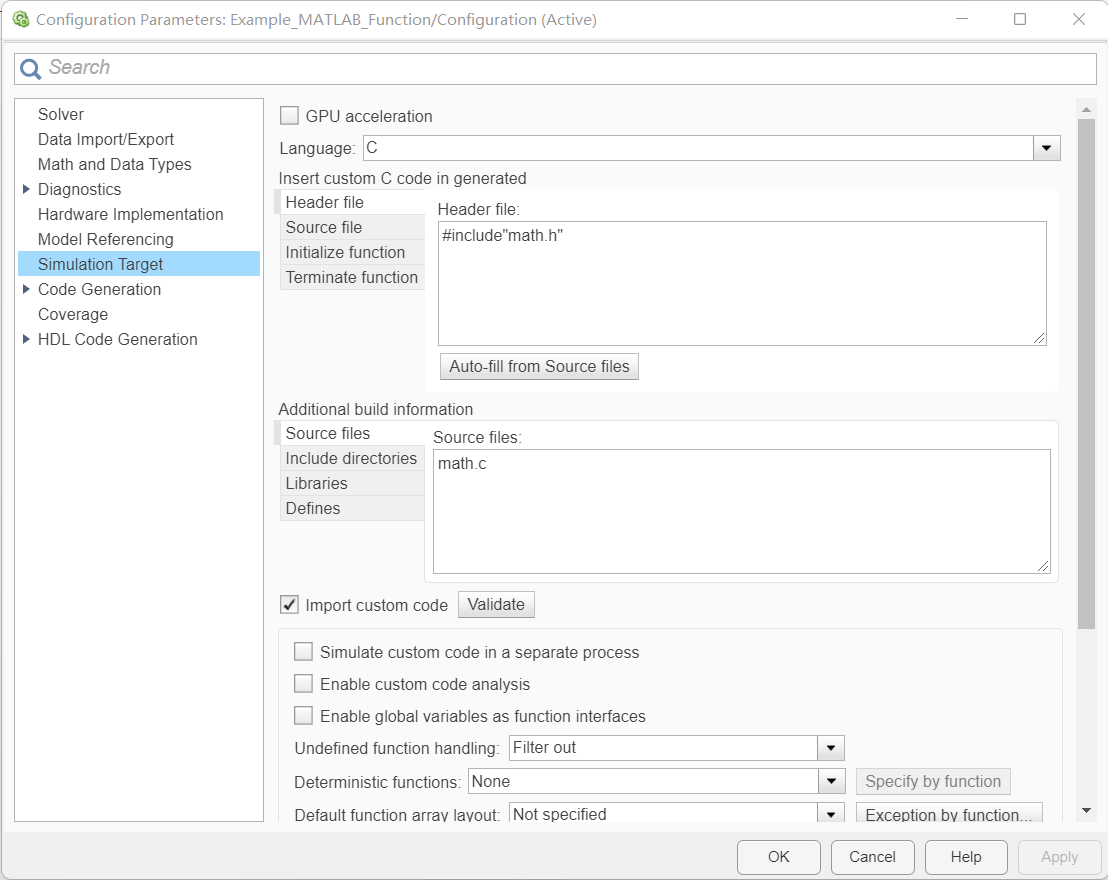Enable the GPU acceleration checkbox

[x=290, y=116]
